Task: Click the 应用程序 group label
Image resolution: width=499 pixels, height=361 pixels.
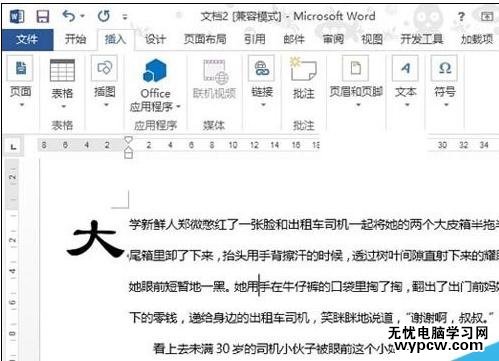Action: coord(155,125)
